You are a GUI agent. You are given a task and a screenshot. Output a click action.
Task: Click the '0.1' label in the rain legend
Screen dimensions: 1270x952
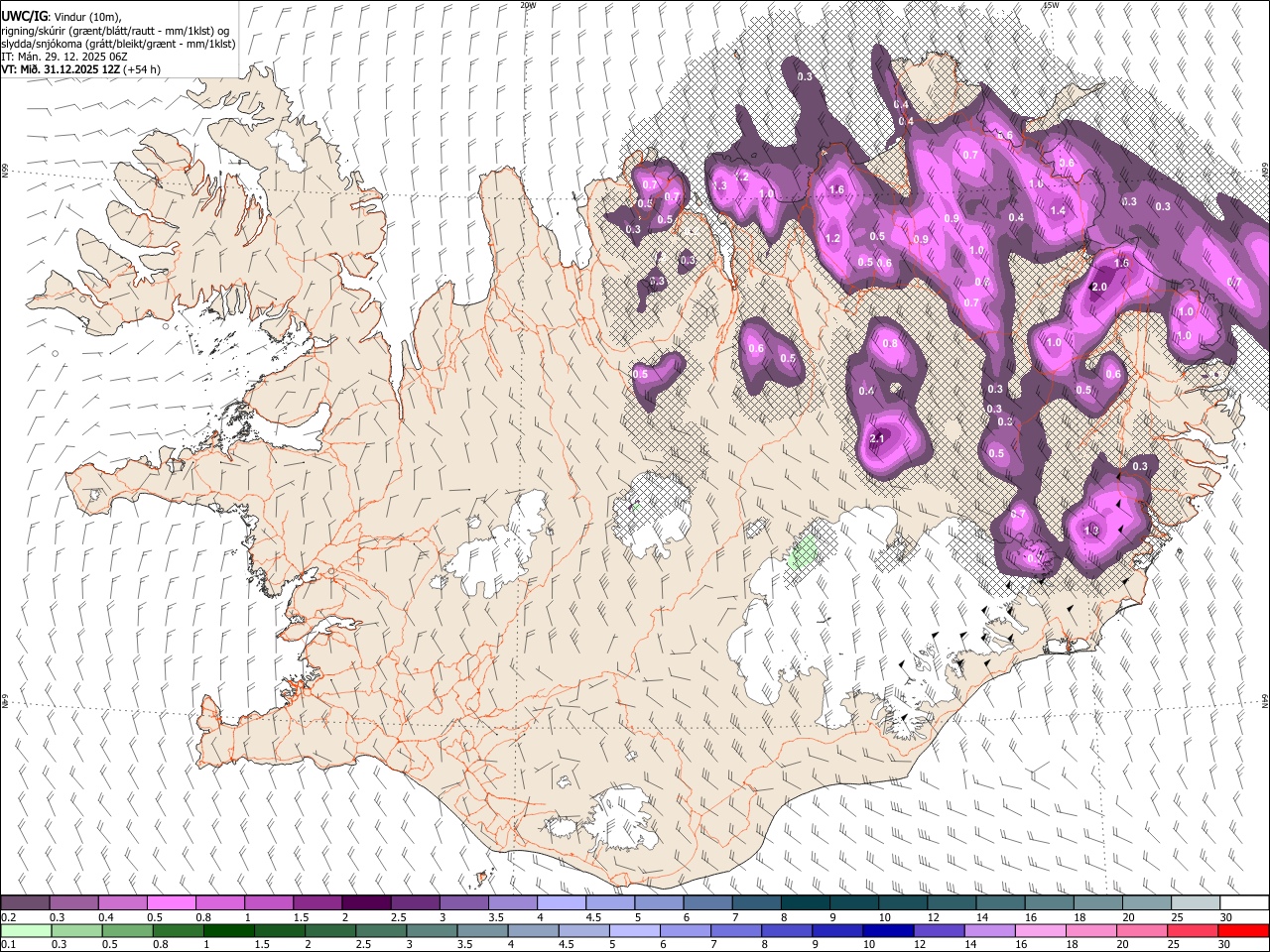[x=8, y=944]
